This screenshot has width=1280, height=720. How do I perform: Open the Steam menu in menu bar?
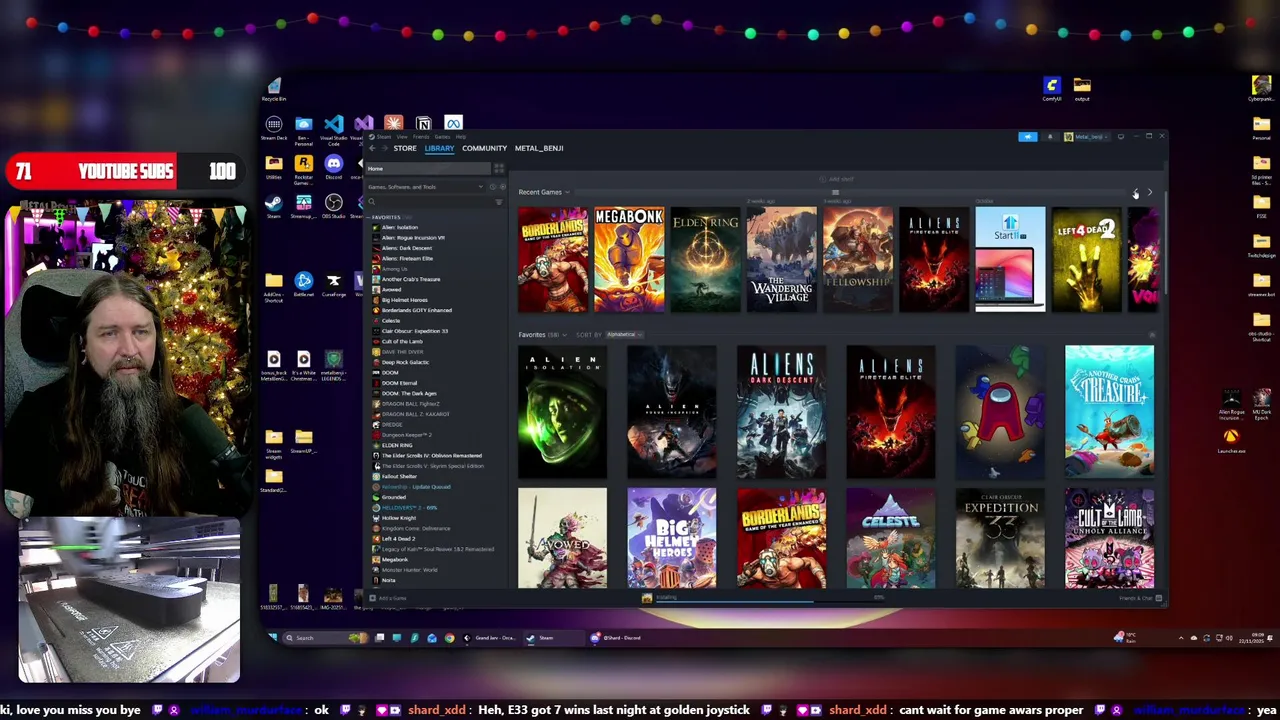(x=384, y=136)
